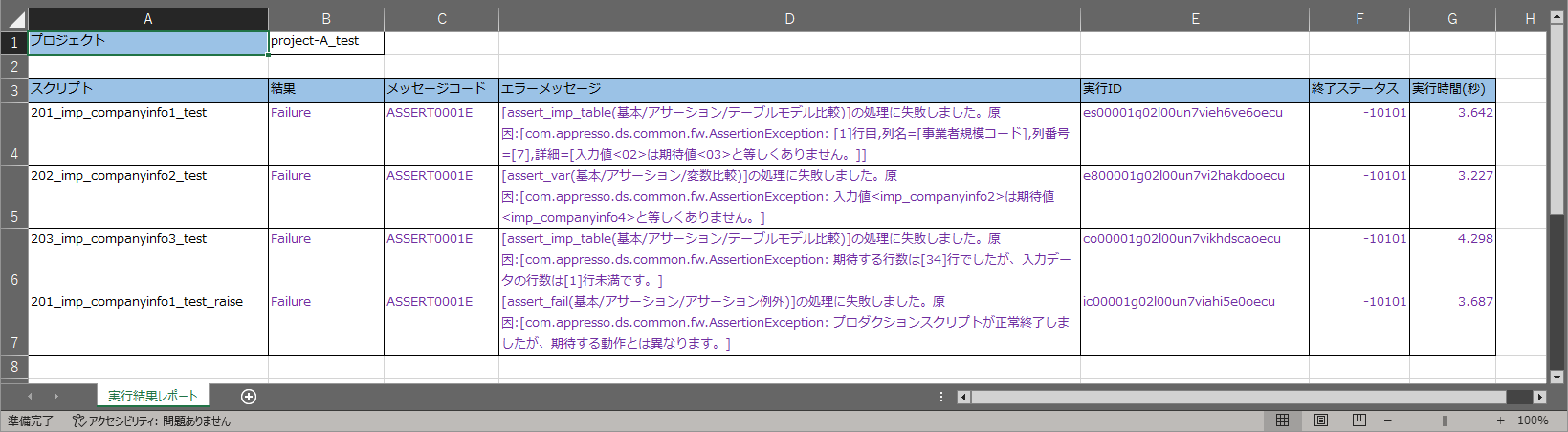Select cell 201_imp_companyinfo1_test
Viewport: 1568px width, 432px height.
pyautogui.click(x=148, y=134)
